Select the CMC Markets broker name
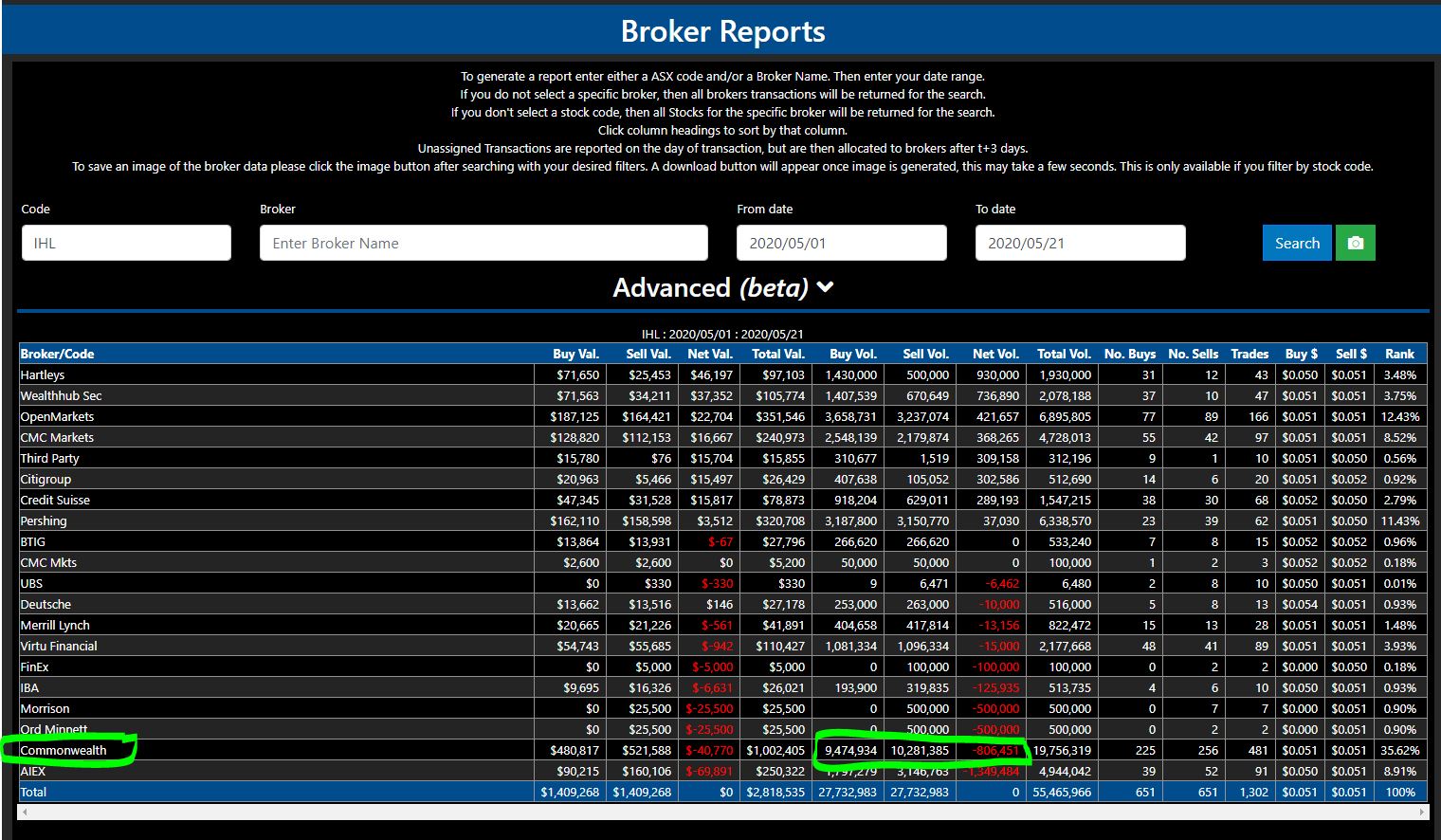 57,437
